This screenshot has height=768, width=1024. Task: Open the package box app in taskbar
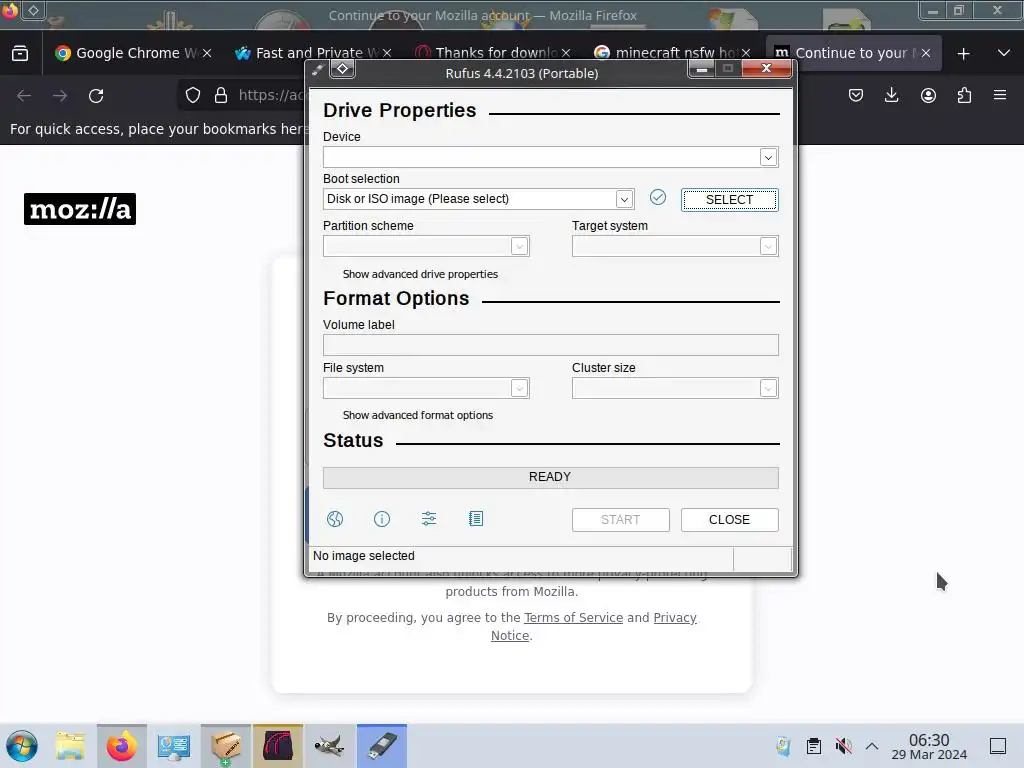(225, 746)
